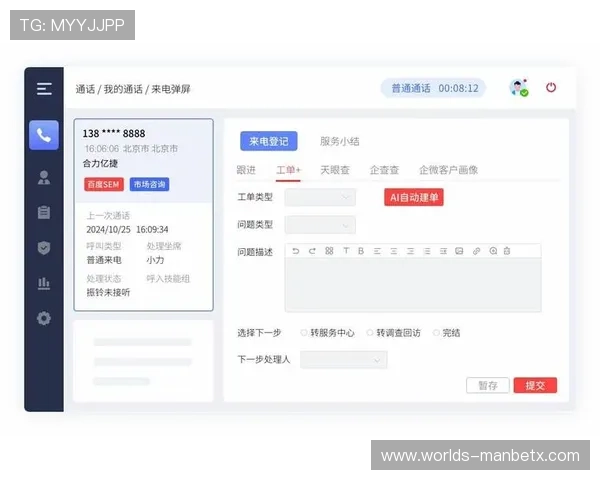Undo in the problem description editor
Viewport: 600px width, 480px height.
tap(295, 251)
